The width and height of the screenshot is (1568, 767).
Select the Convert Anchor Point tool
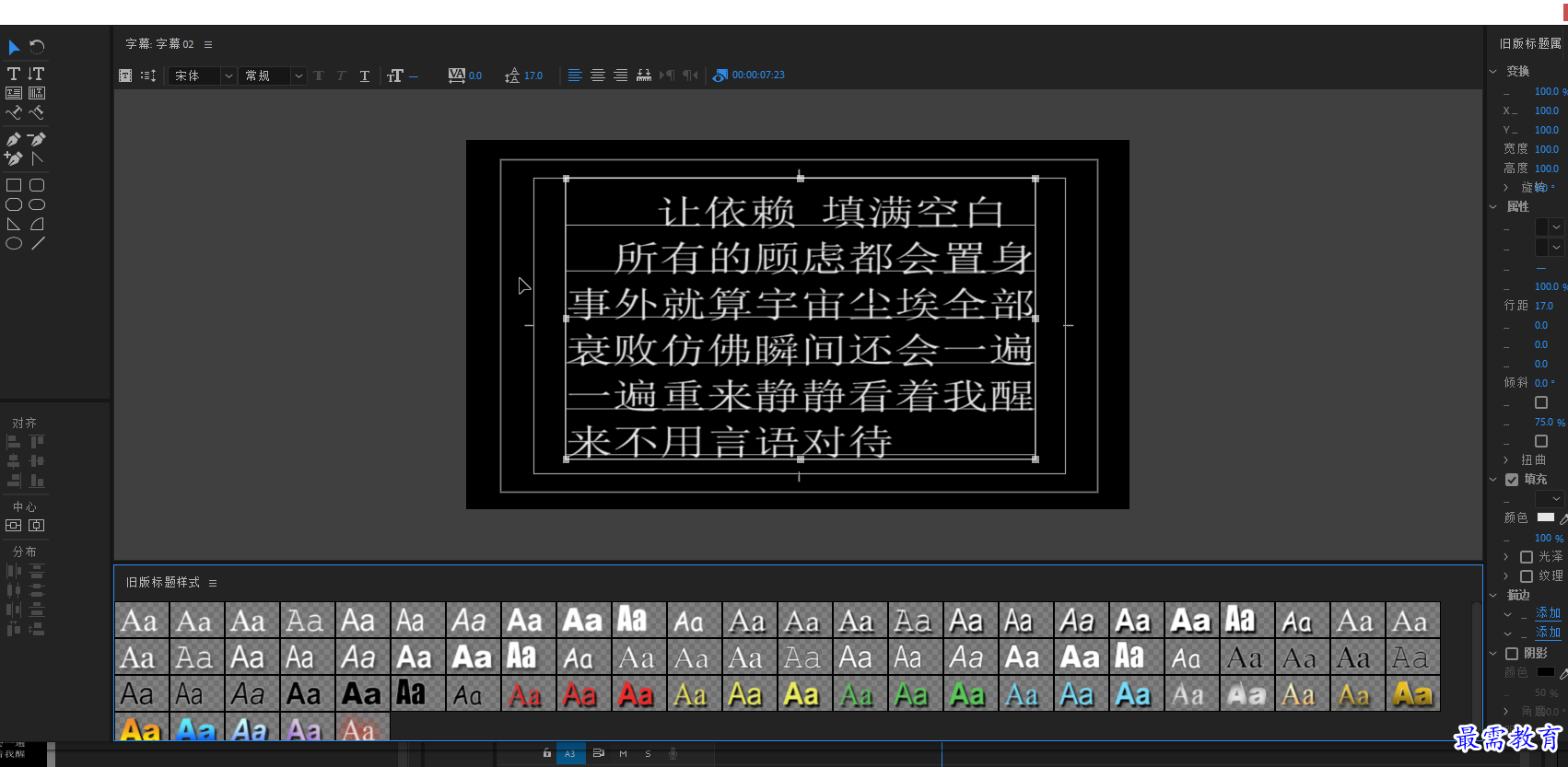point(37,158)
